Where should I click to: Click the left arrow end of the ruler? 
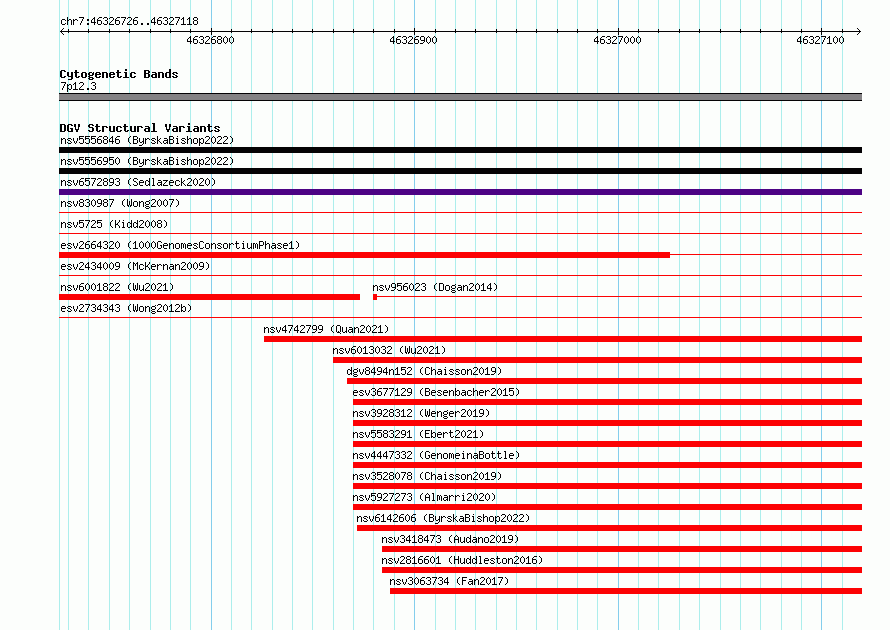pyautogui.click(x=62, y=31)
